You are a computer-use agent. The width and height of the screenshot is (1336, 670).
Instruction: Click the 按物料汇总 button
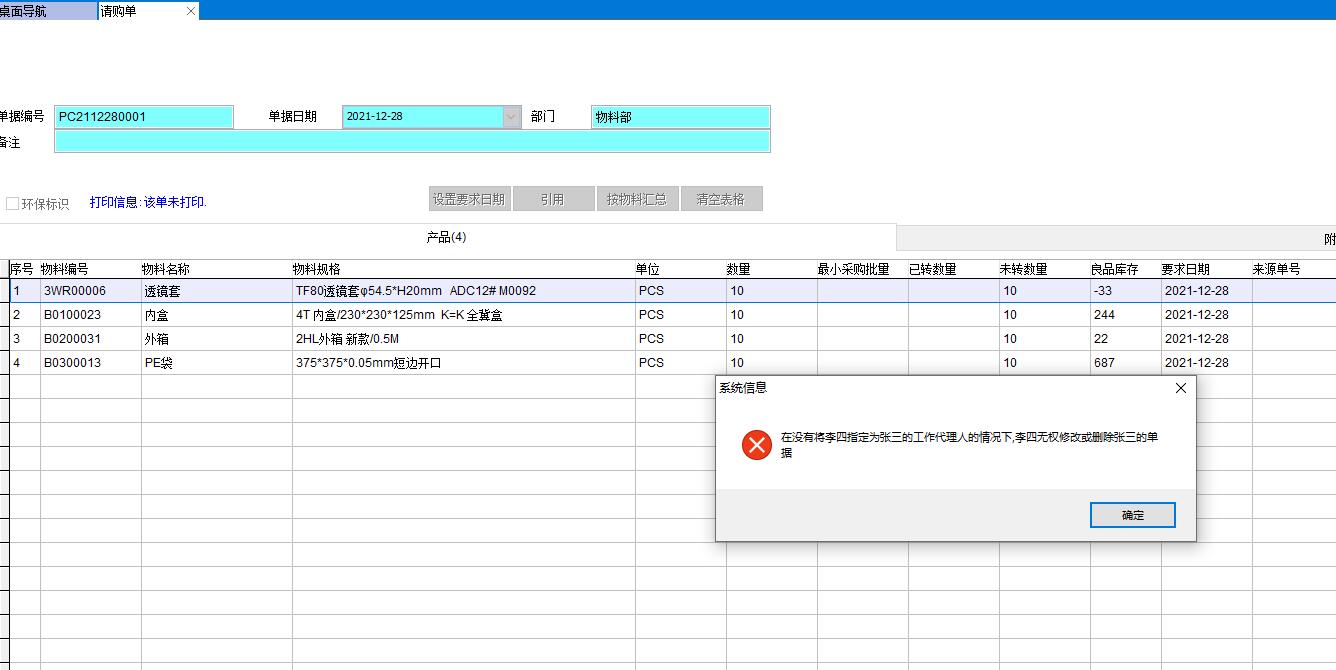pos(637,198)
